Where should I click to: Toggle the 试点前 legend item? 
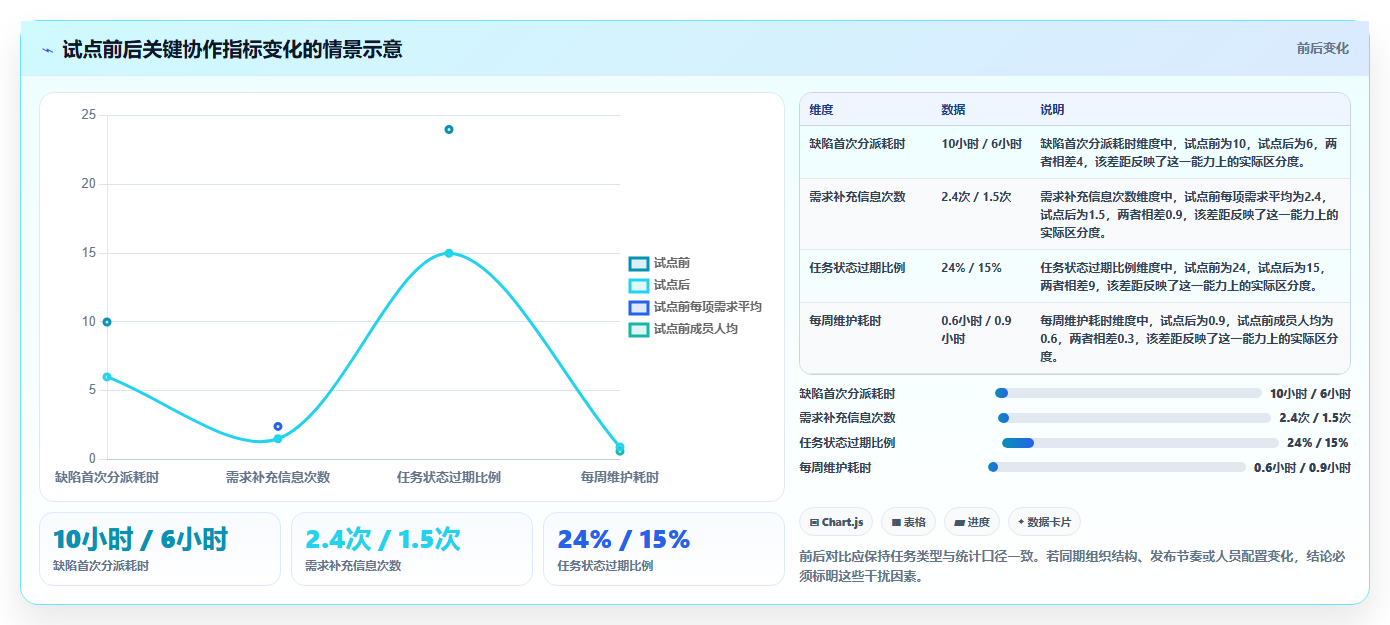(659, 263)
